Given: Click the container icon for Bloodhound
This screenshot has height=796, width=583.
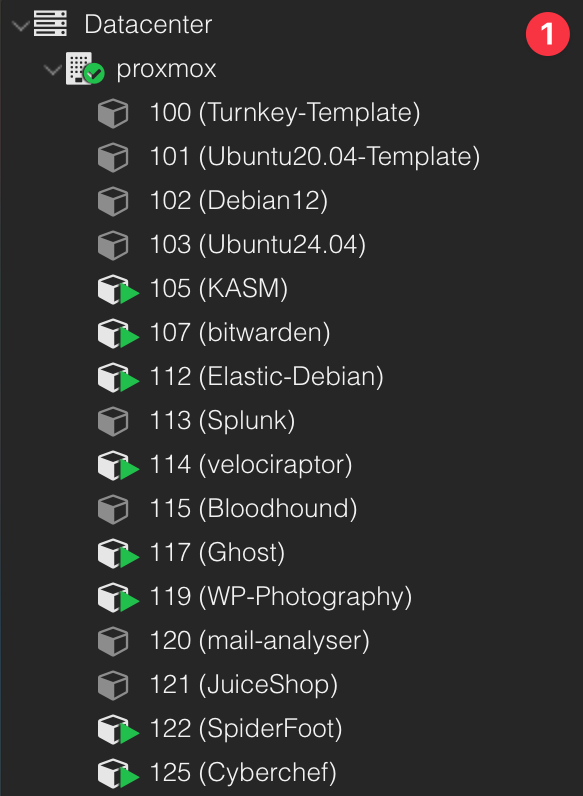Looking at the screenshot, I should (113, 510).
